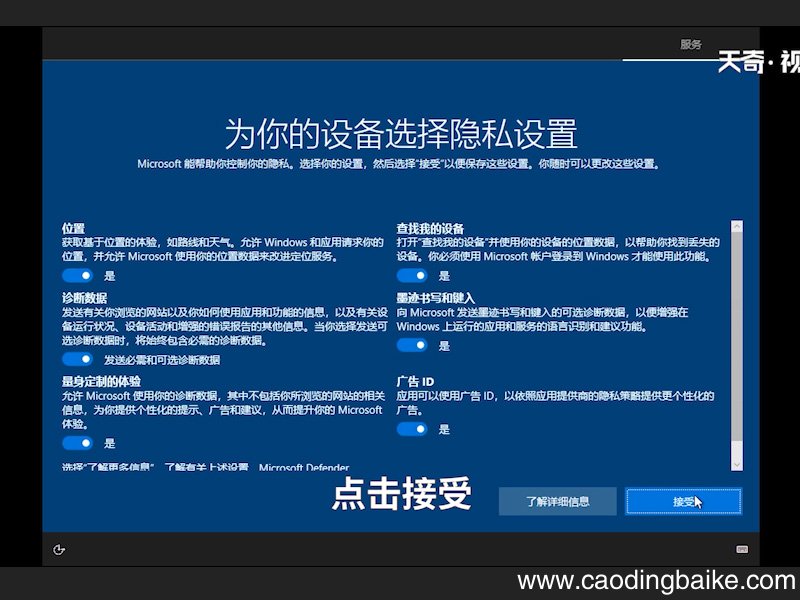
Task: Click the 发送必需和可选诊断数据 label
Action: point(162,360)
